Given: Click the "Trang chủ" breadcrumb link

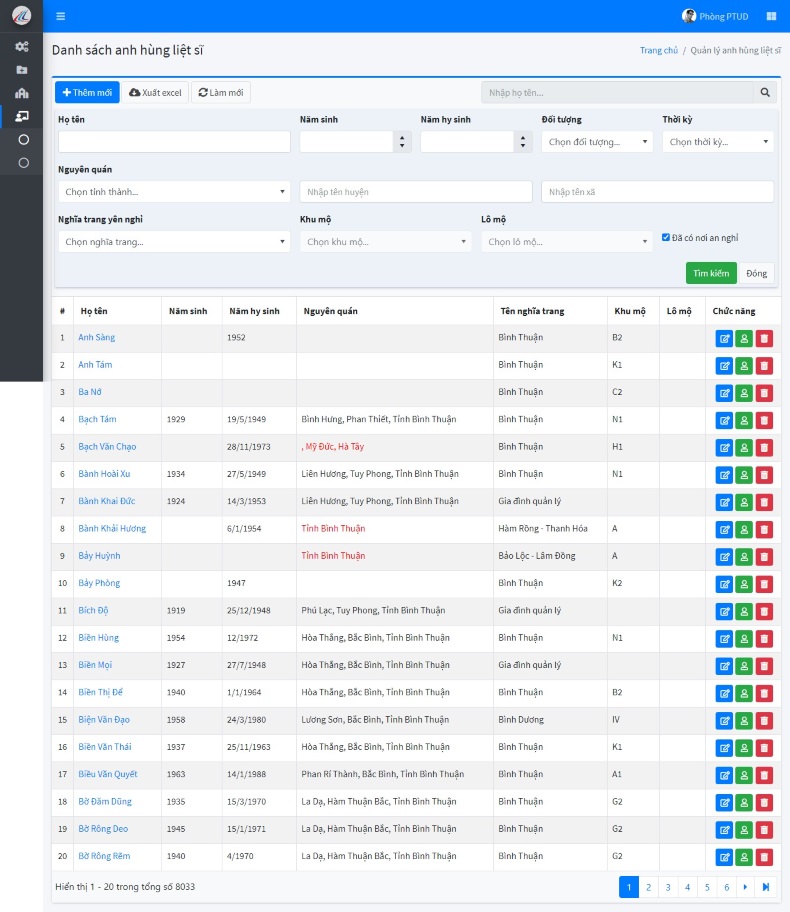Looking at the screenshot, I should pos(658,50).
